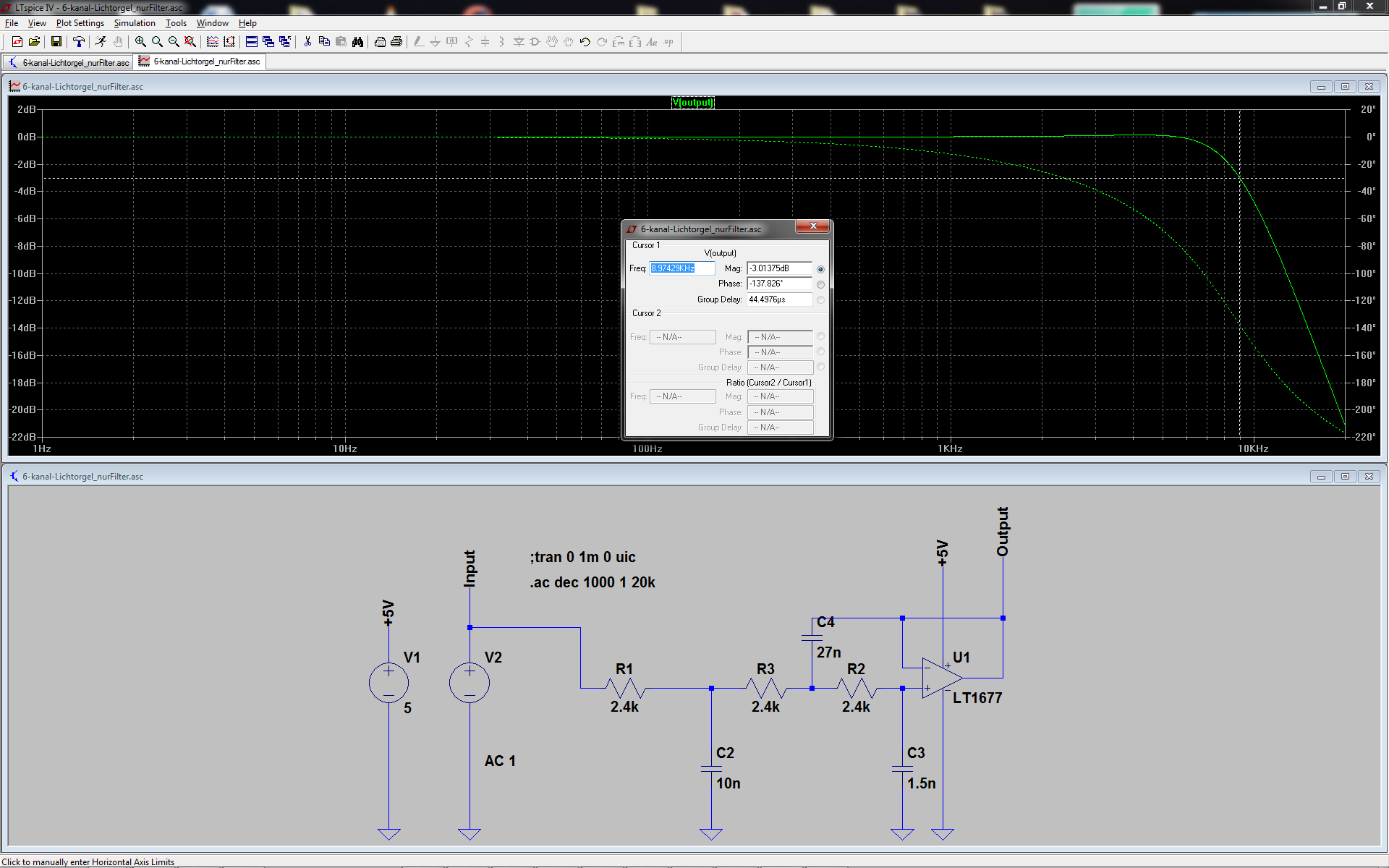This screenshot has width=1389, height=868.
Task: Click the V2 voltage source symbol
Action: (x=470, y=683)
